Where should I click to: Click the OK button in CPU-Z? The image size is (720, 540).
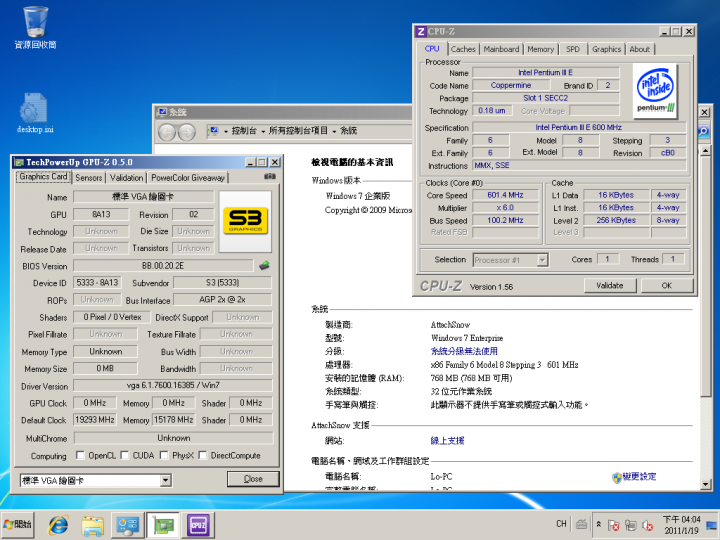coord(667,286)
